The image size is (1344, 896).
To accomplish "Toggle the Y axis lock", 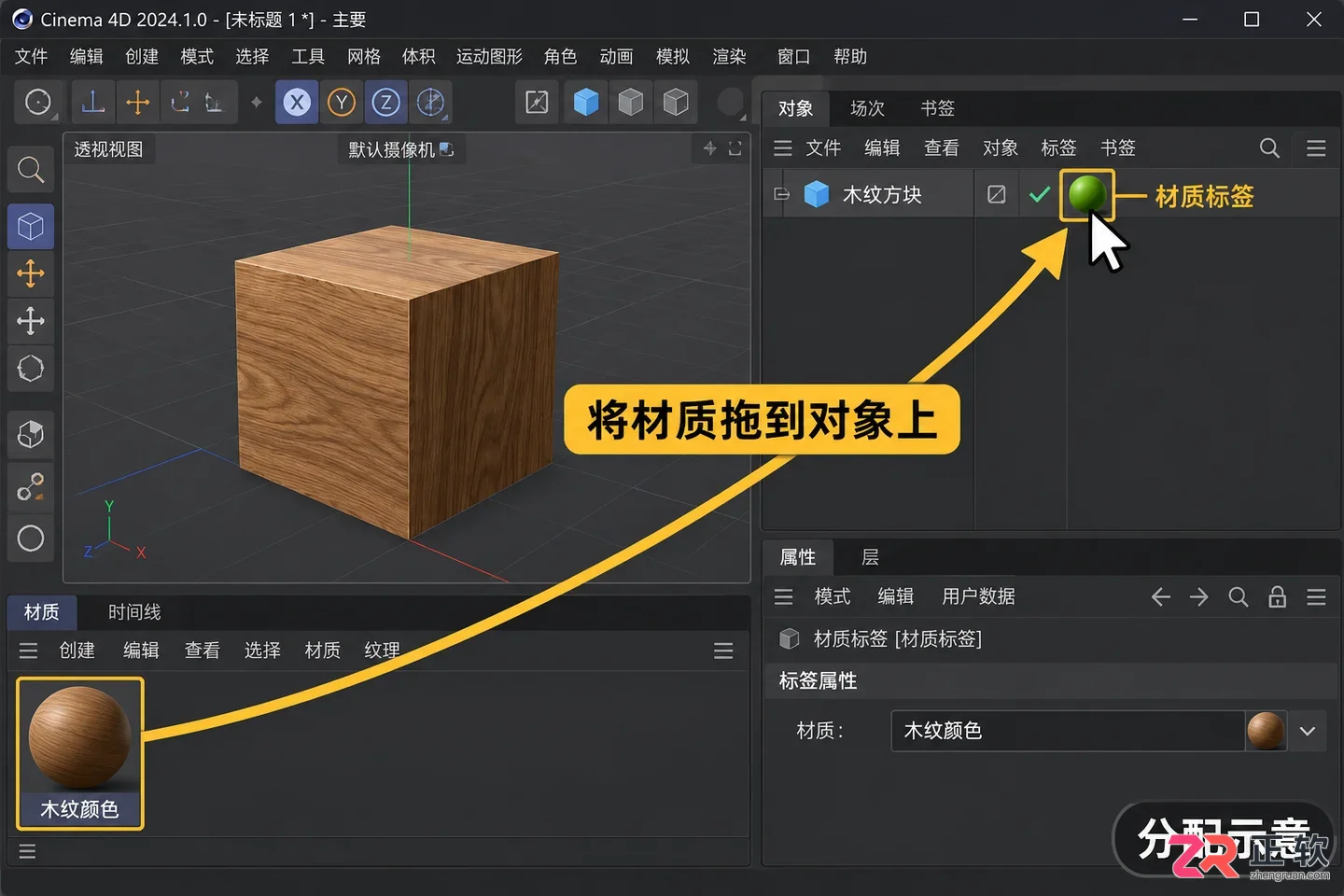I will click(x=342, y=102).
